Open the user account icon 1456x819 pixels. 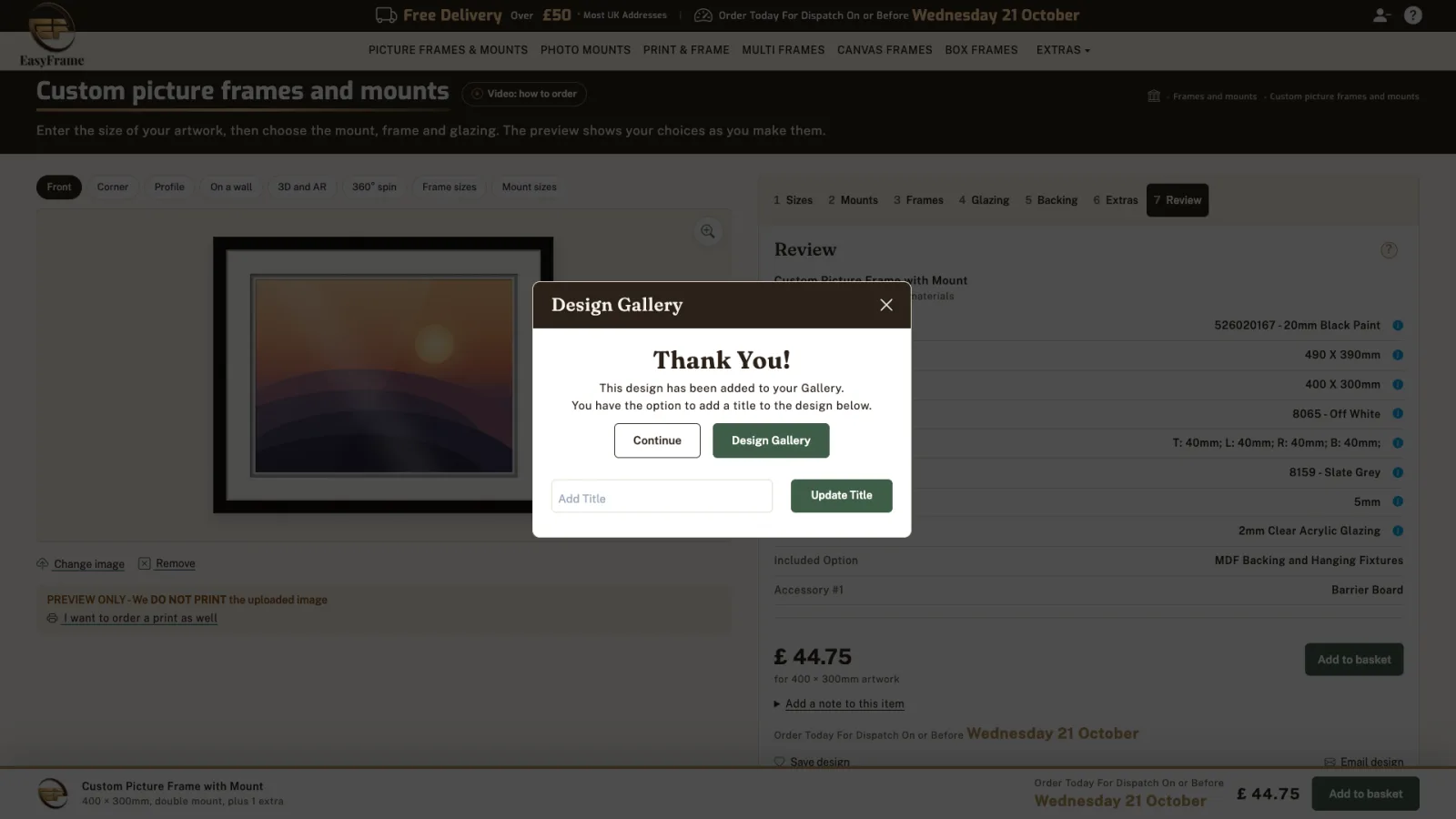(x=1381, y=15)
